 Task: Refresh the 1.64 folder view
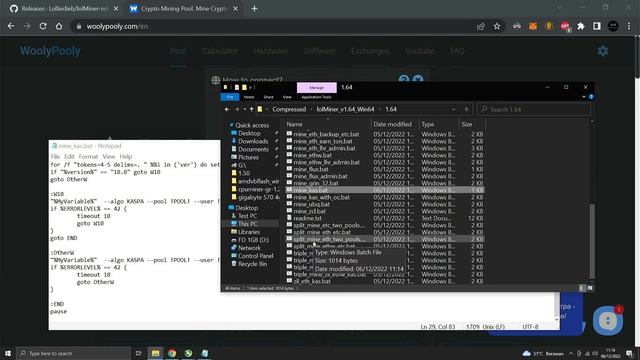(x=466, y=109)
